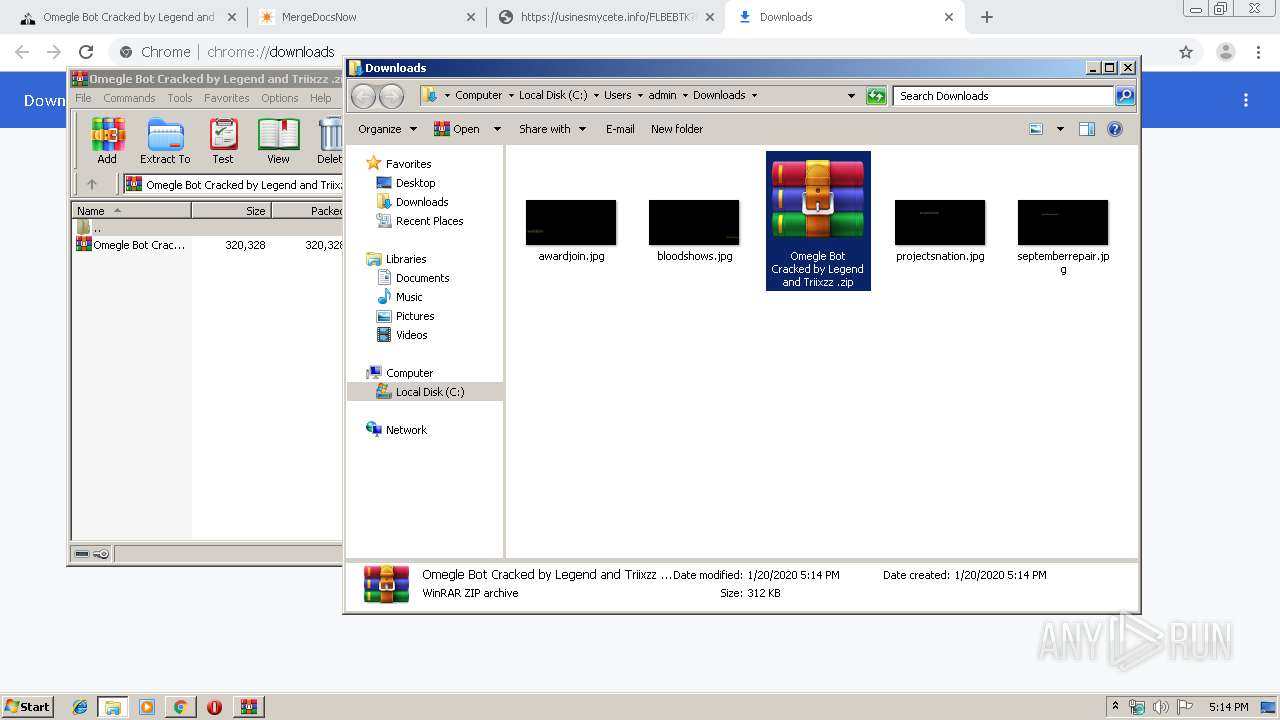Switch to MergeDocsNow tab

click(366, 17)
